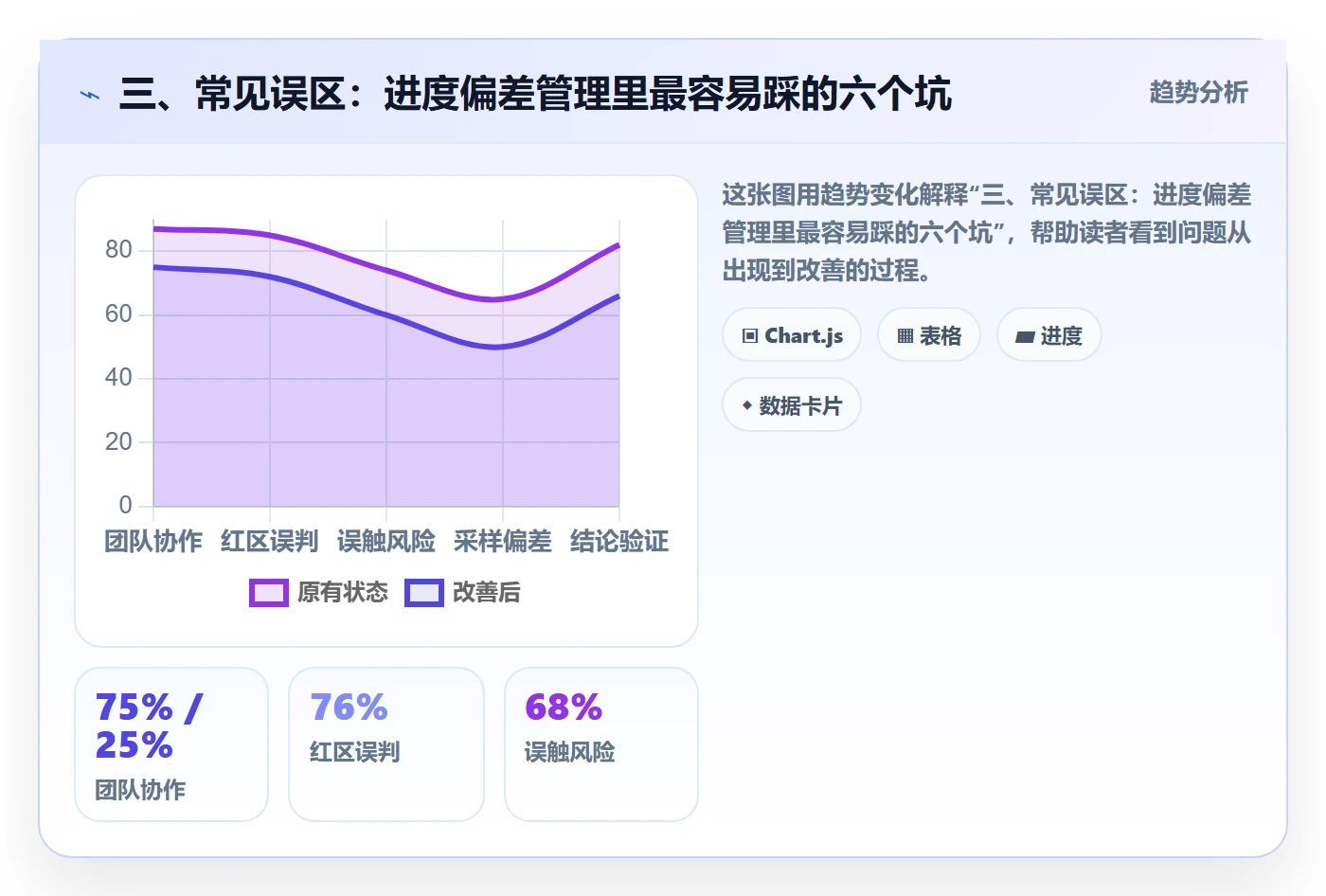
Task: Click the 原有状态 legend text
Action: (x=343, y=593)
